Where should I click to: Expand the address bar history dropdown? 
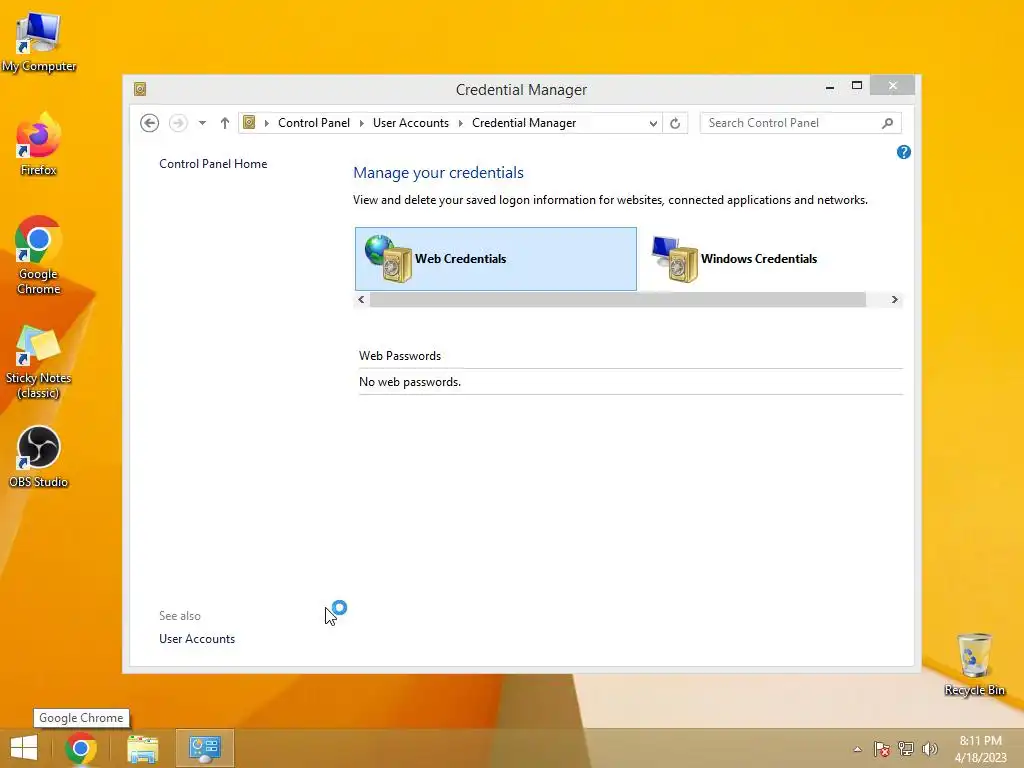[x=652, y=123]
